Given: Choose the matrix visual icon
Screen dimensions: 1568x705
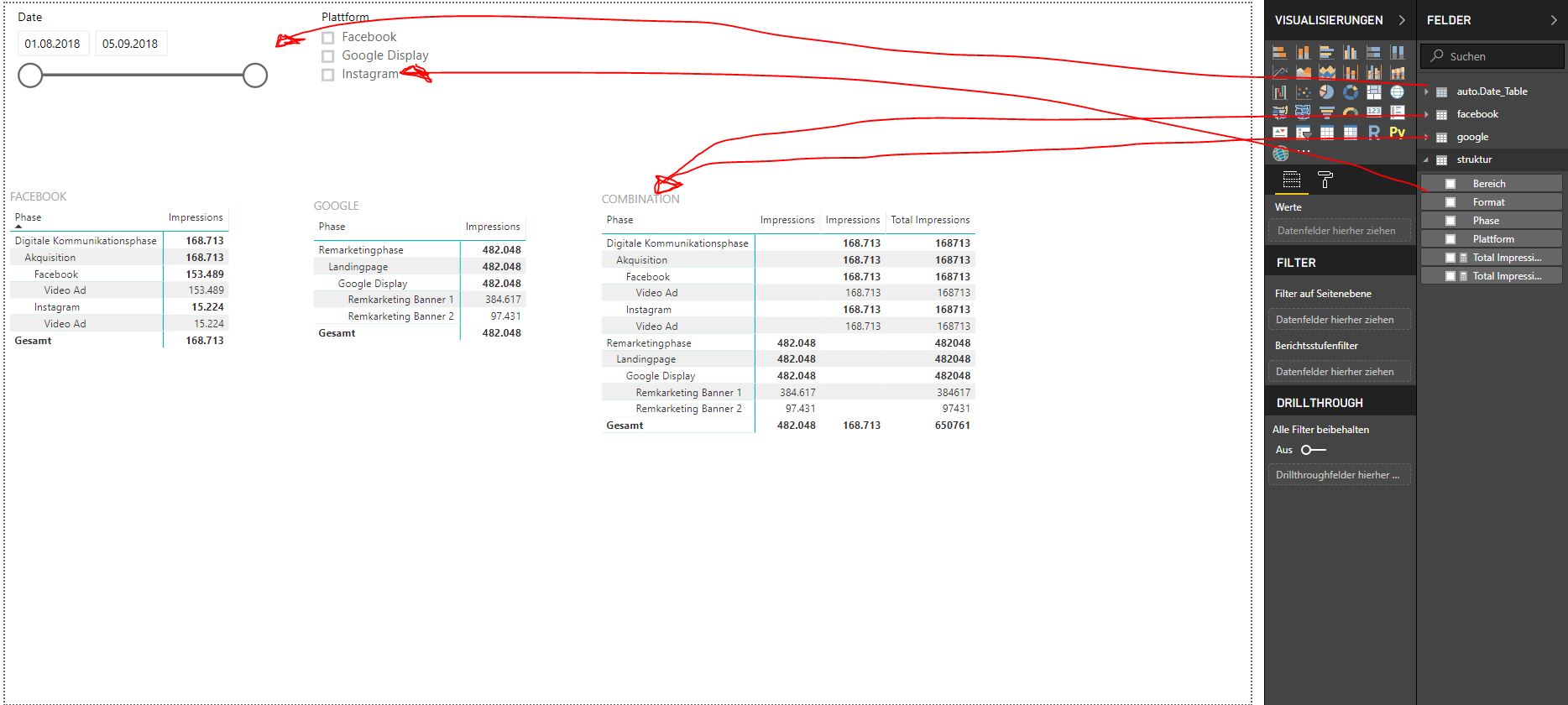Looking at the screenshot, I should click(1351, 133).
